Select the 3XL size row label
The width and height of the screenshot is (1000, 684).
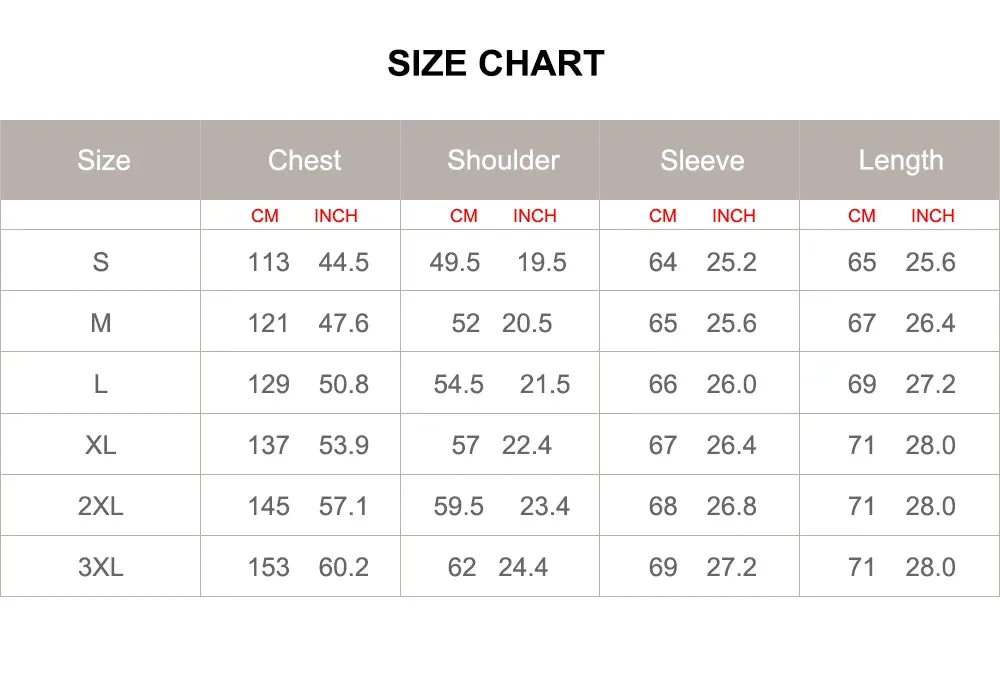click(x=101, y=567)
